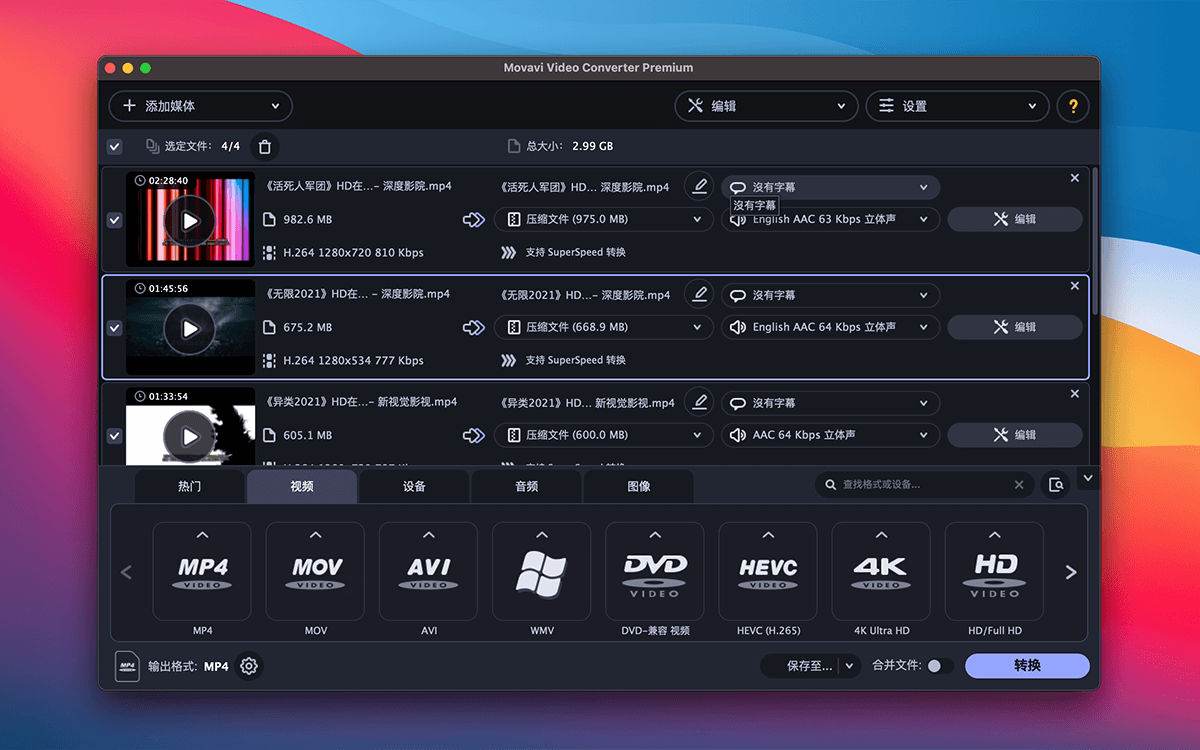This screenshot has width=1200, height=750.
Task: Open the 编辑 toolbar dropdown
Action: tap(766, 106)
